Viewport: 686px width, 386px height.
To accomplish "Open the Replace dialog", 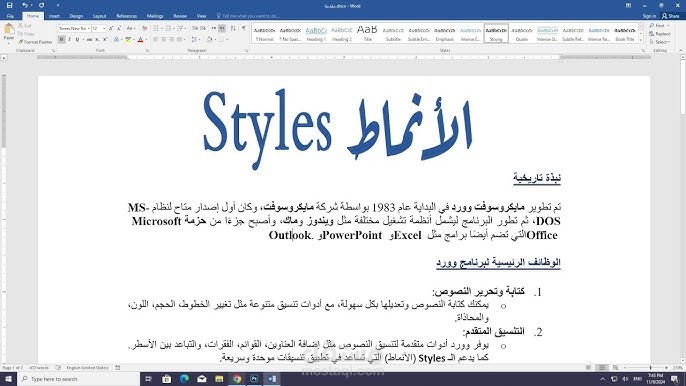I will [660, 34].
